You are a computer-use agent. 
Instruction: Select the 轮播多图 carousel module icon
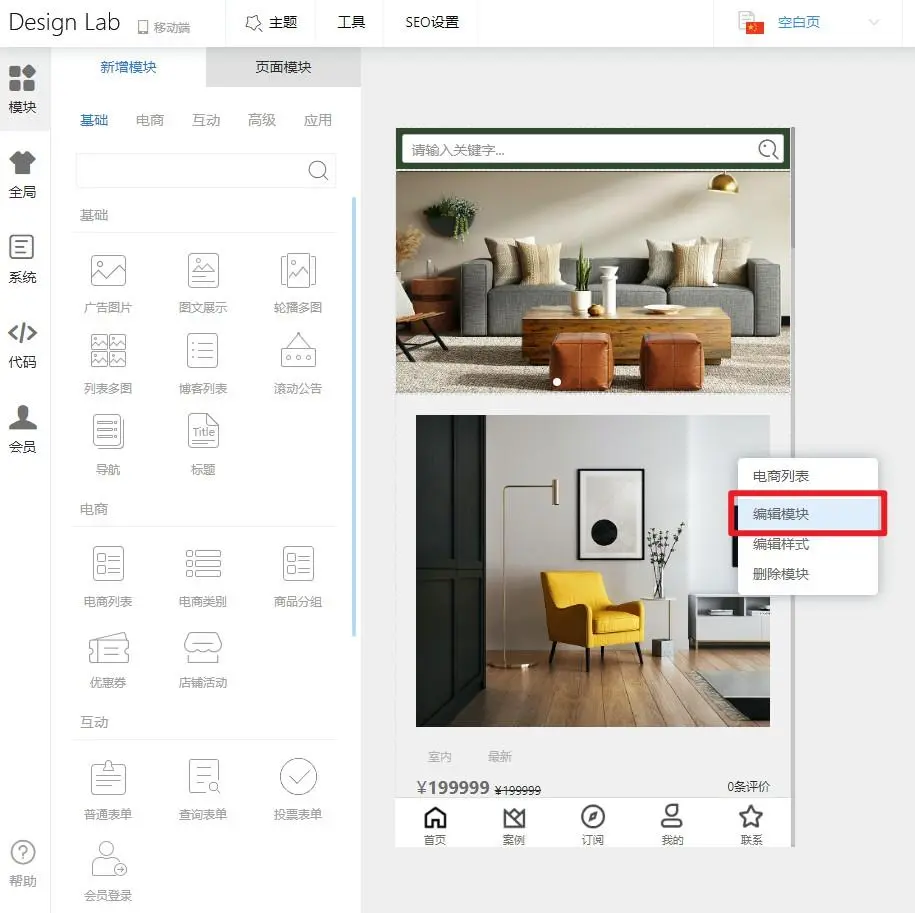298,271
